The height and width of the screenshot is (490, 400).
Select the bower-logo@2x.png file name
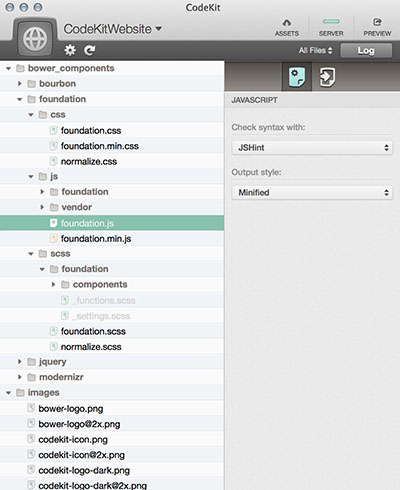click(x=79, y=424)
